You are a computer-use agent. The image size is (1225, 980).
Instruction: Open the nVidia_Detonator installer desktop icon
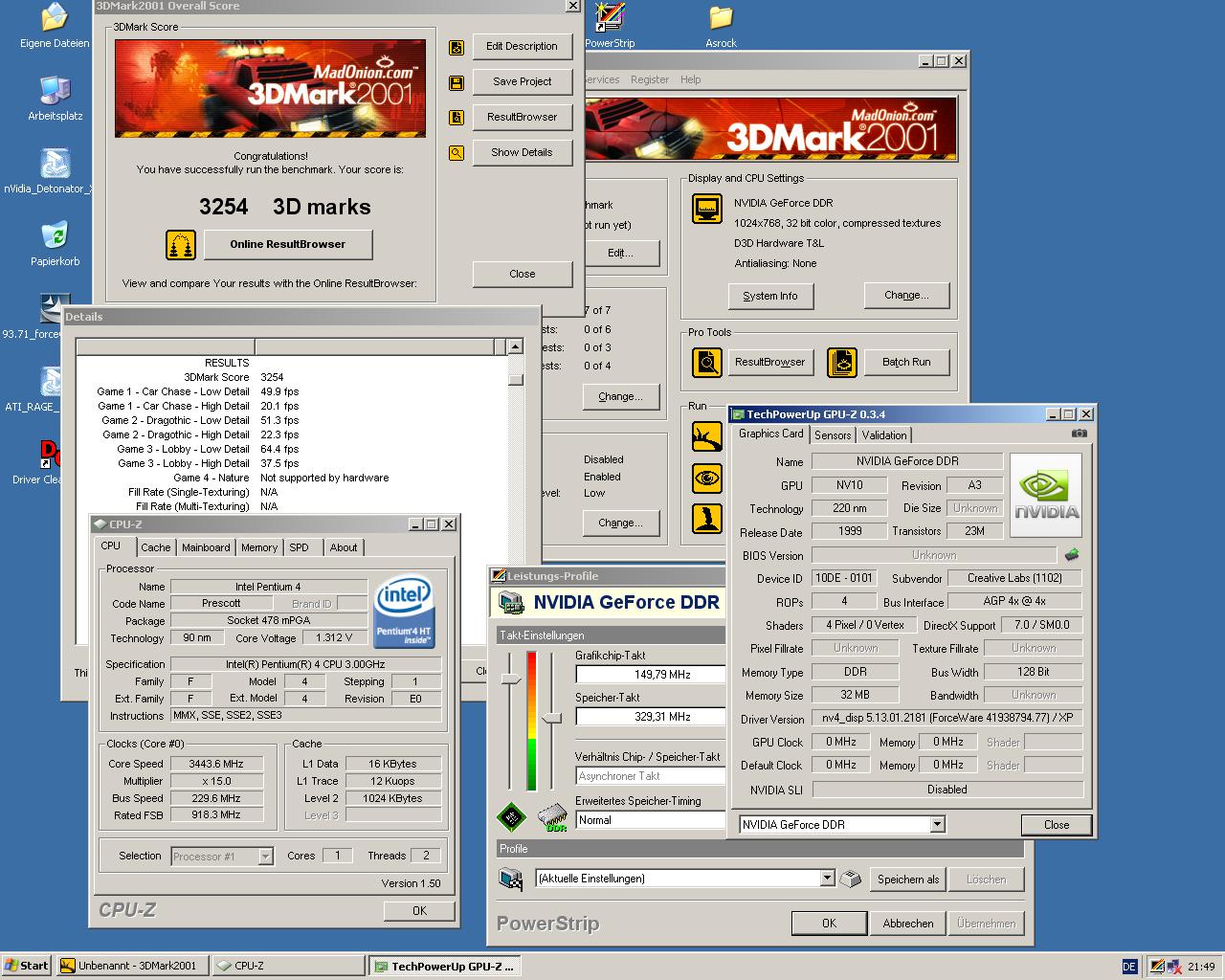pos(55,163)
